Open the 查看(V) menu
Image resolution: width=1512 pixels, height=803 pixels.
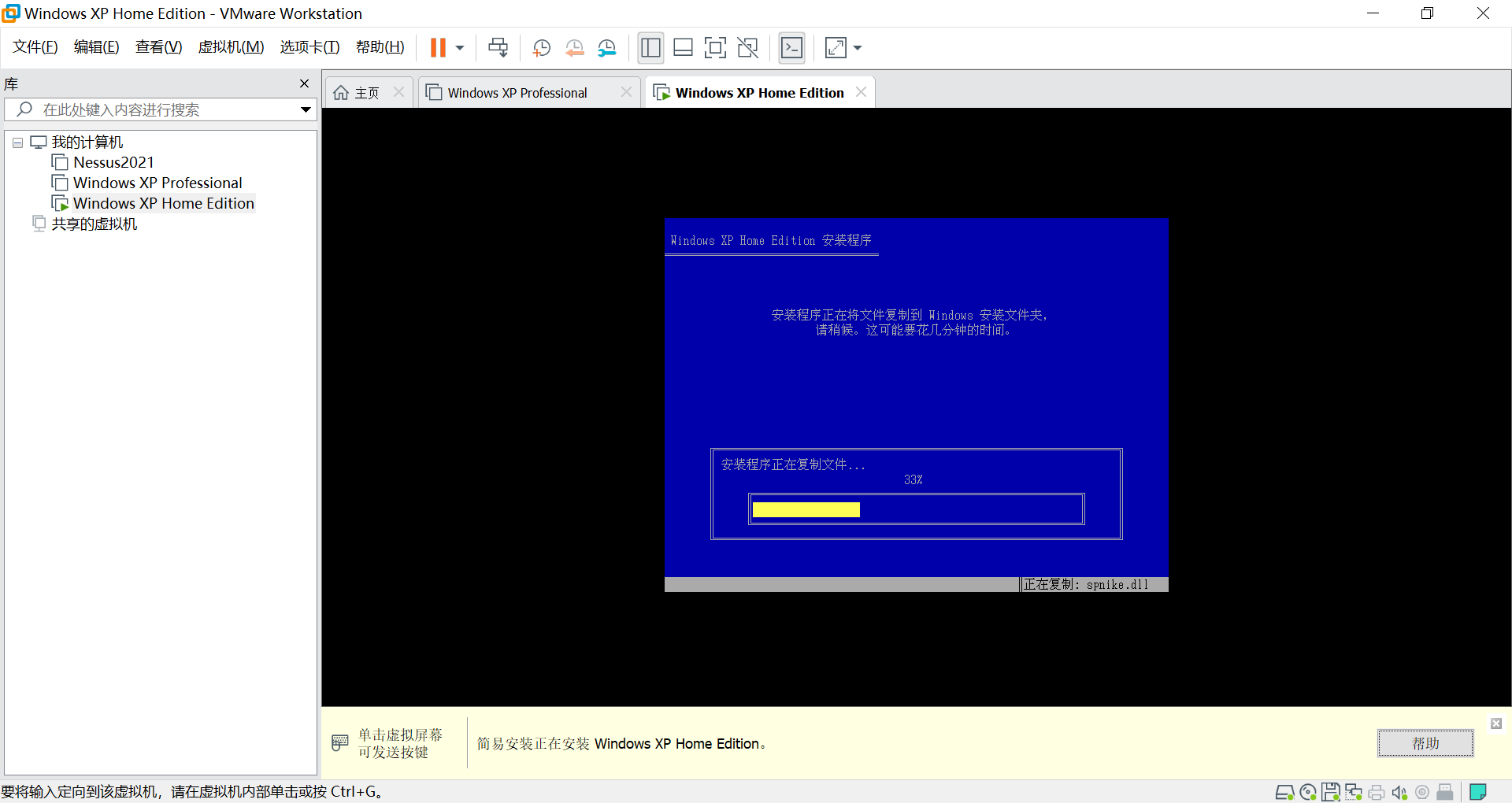158,47
